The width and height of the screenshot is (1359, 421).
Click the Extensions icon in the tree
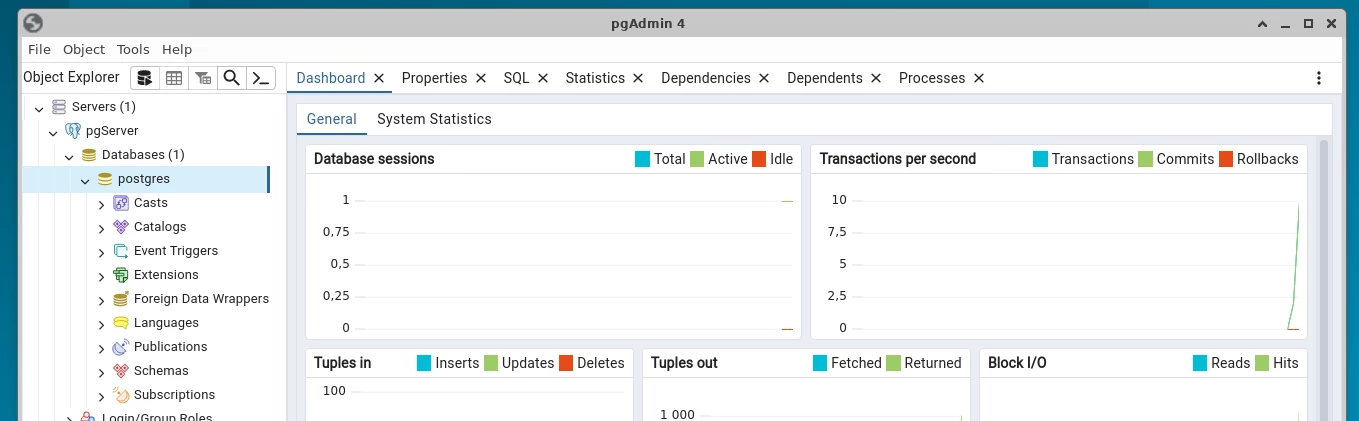point(121,275)
